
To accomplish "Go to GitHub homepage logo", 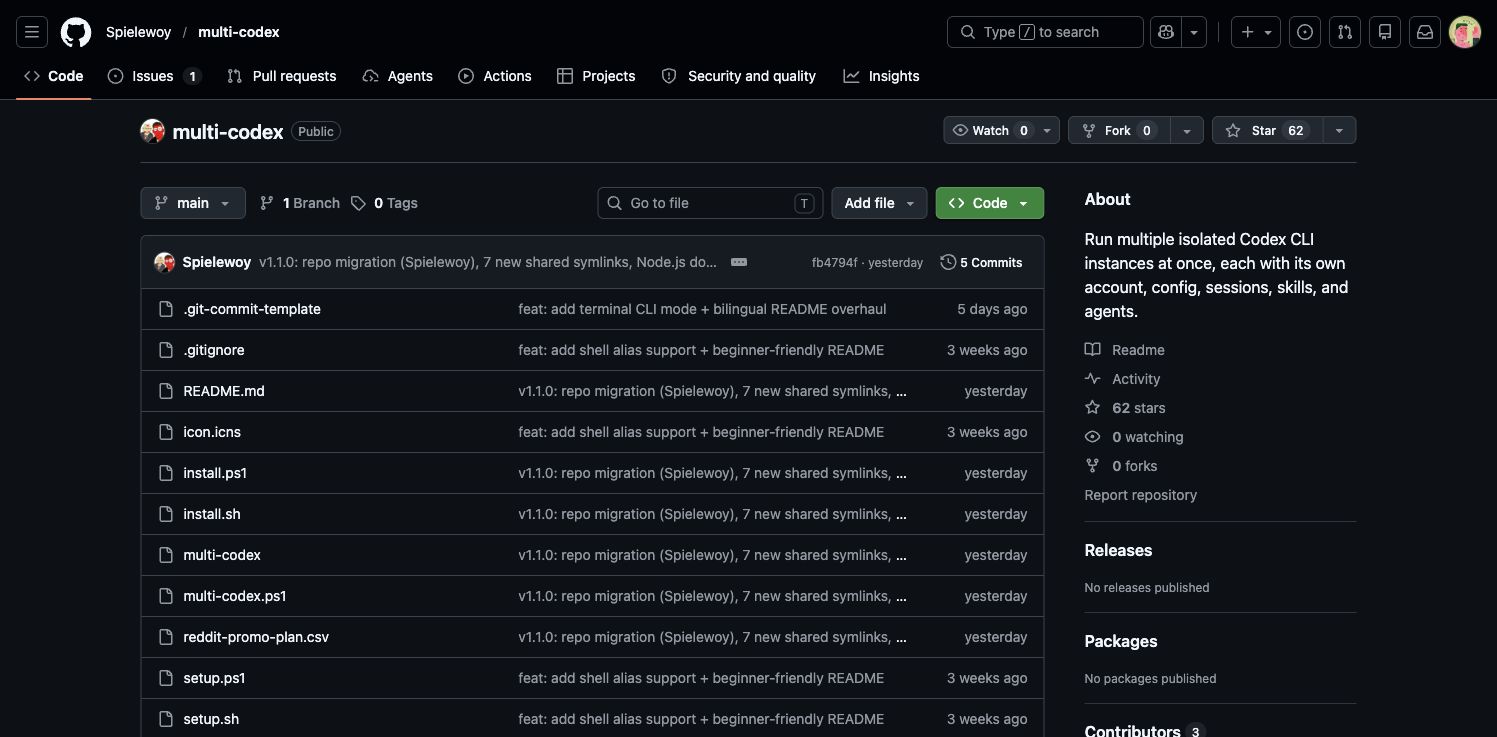I will point(76,32).
